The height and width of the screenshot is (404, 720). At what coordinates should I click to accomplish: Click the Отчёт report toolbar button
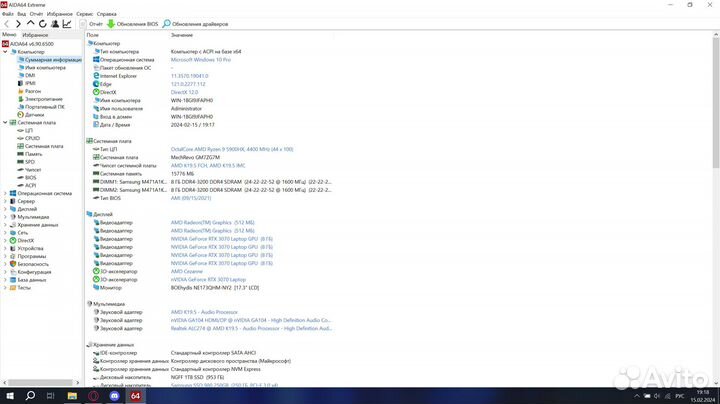tap(91, 24)
